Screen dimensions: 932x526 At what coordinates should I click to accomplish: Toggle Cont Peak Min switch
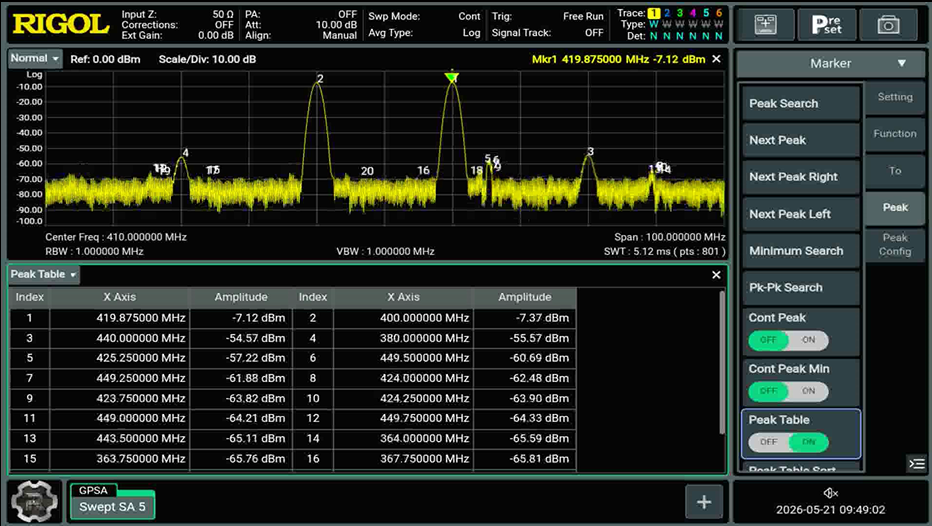tap(788, 391)
